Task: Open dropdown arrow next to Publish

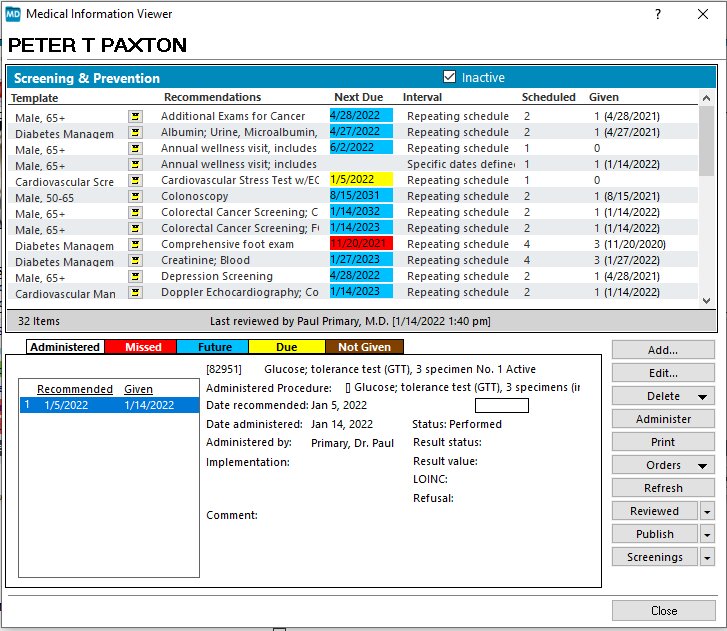Action: (708, 534)
